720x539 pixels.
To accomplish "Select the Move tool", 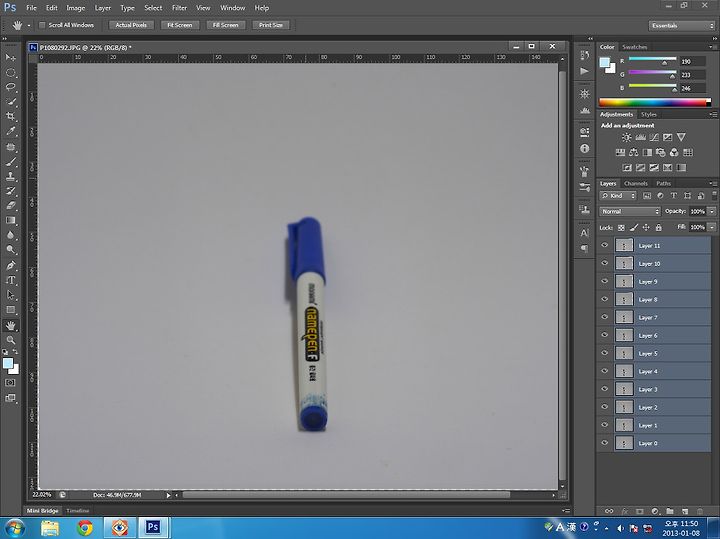I will (x=10, y=57).
